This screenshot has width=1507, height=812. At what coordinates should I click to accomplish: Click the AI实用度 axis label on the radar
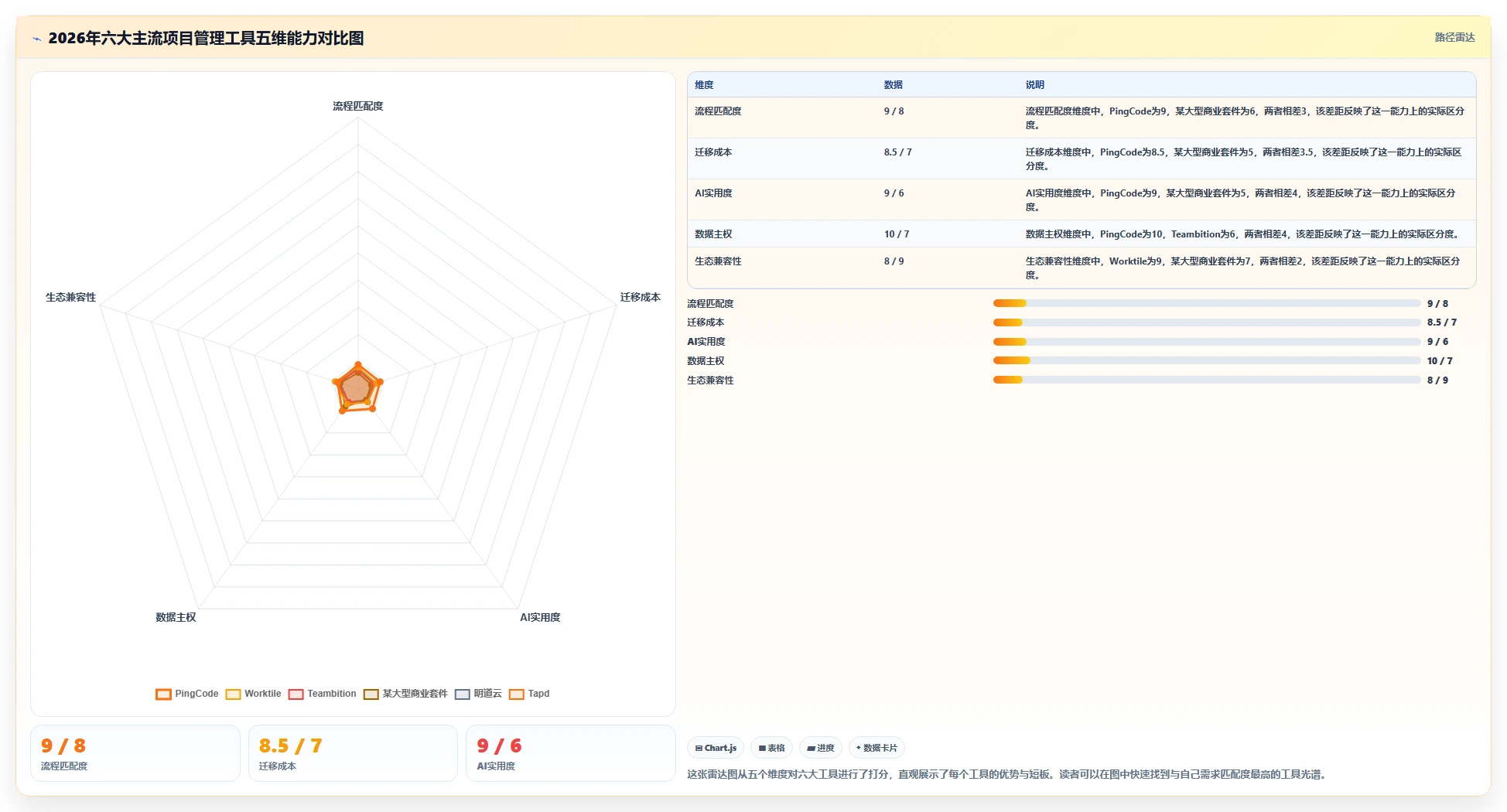540,617
